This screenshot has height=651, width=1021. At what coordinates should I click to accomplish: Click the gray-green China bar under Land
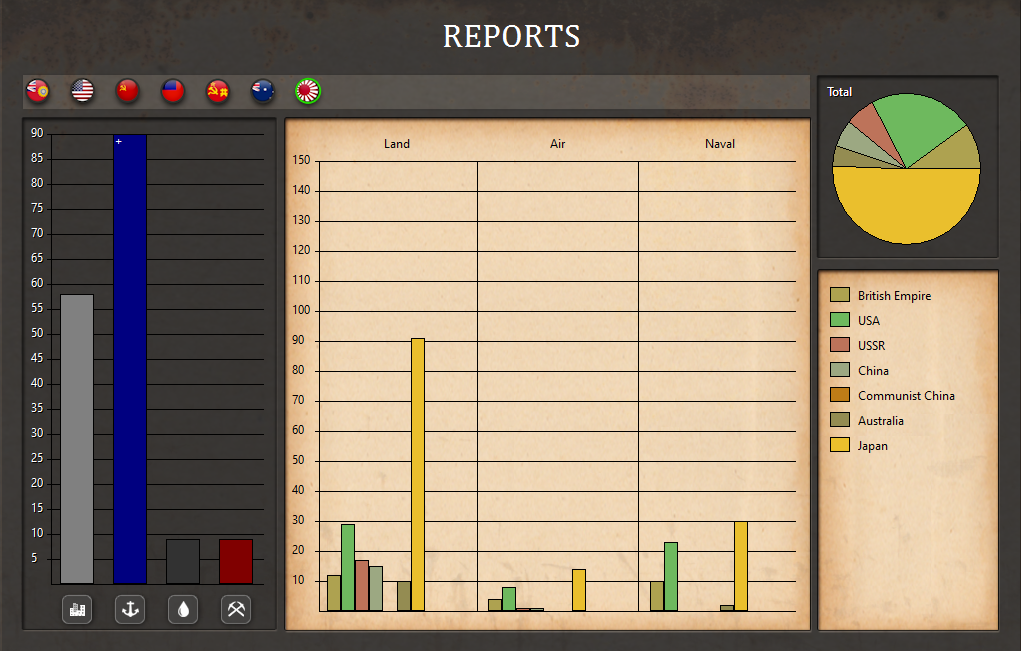click(x=376, y=589)
